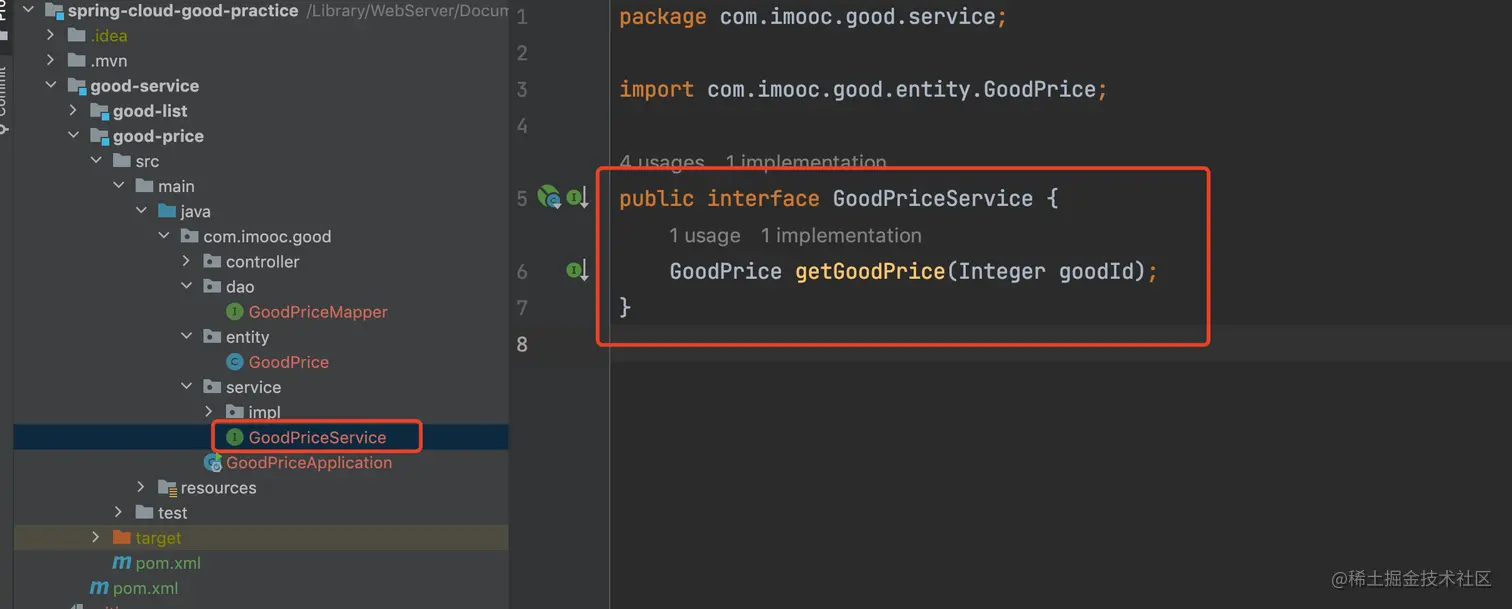The image size is (1512, 609).
Task: Click the implementation gutter icon on line 5
Action: click(577, 198)
